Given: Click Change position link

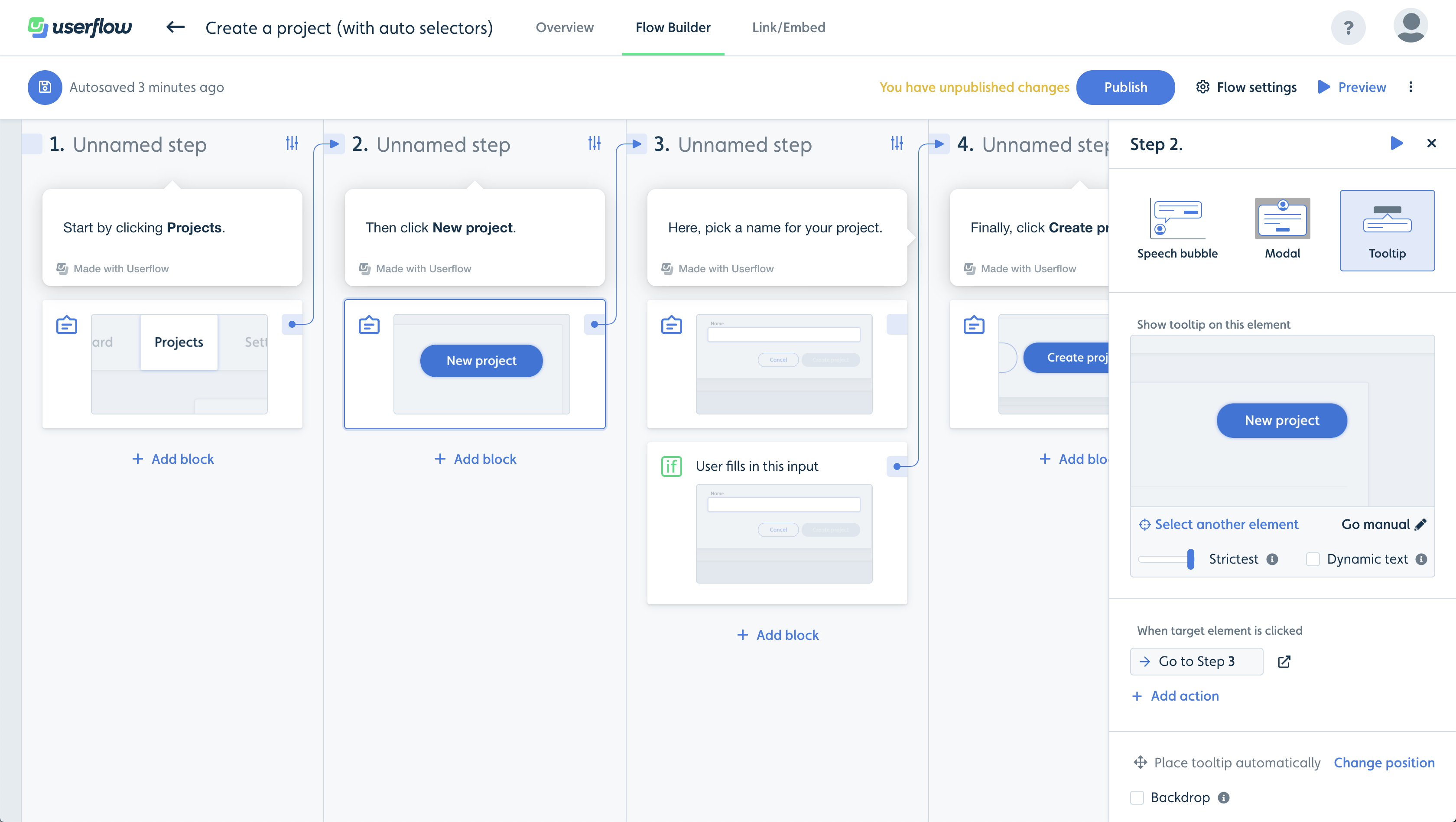Looking at the screenshot, I should click(x=1384, y=763).
